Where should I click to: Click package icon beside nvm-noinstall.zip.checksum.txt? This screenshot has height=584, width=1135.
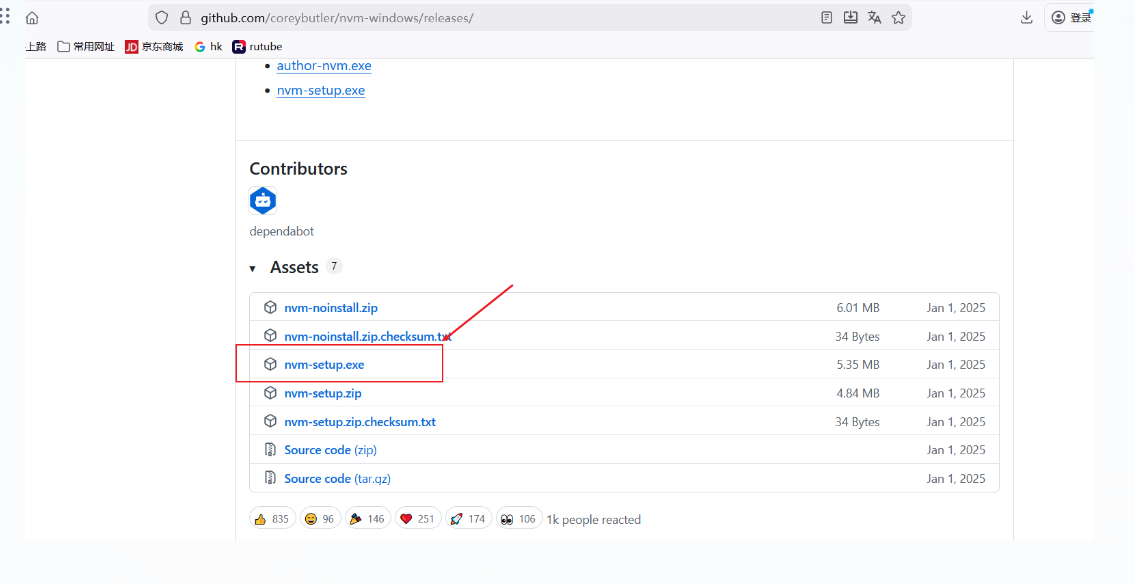(x=270, y=336)
